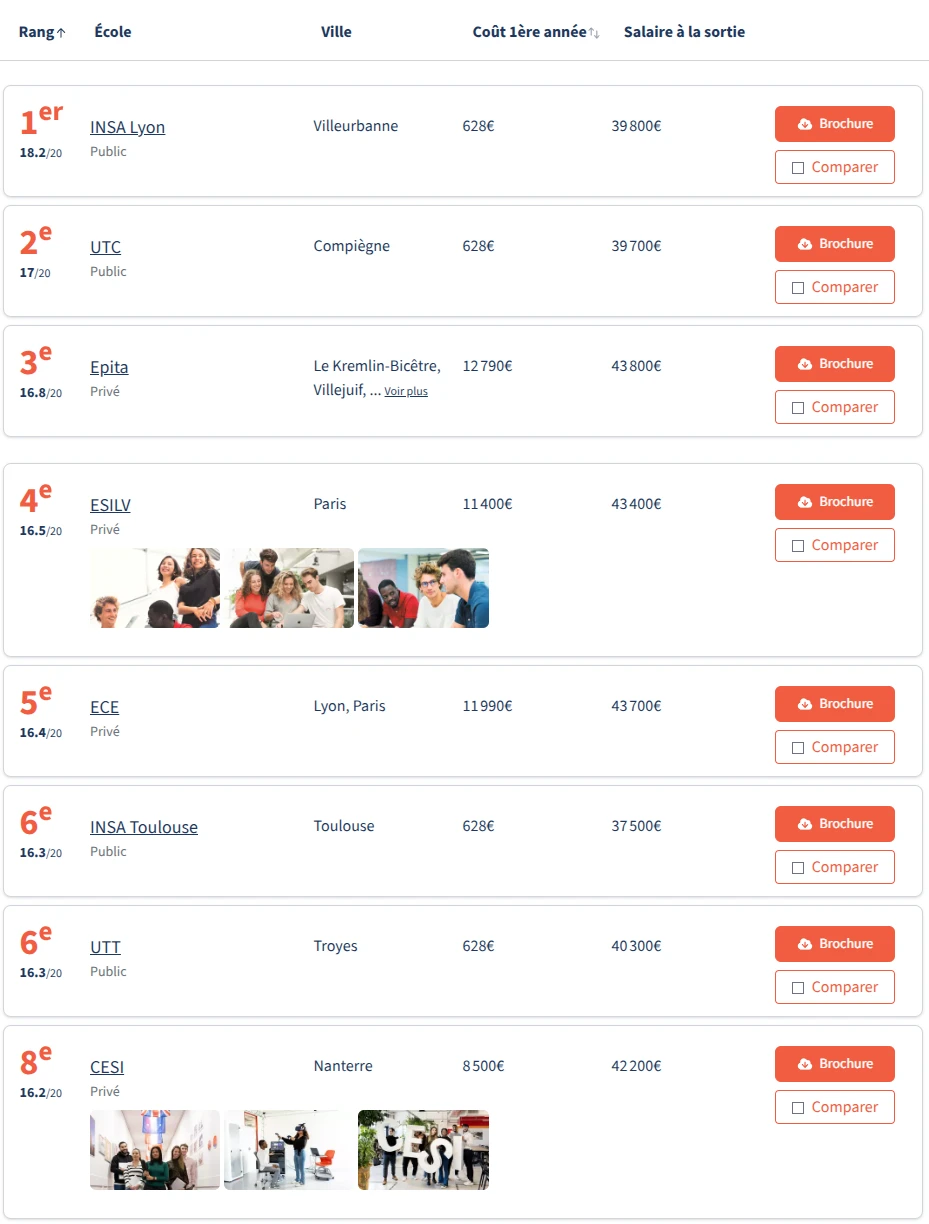Viewport: 929px width, 1224px height.
Task: Click download icon in CESI Brochure button
Action: point(805,1064)
